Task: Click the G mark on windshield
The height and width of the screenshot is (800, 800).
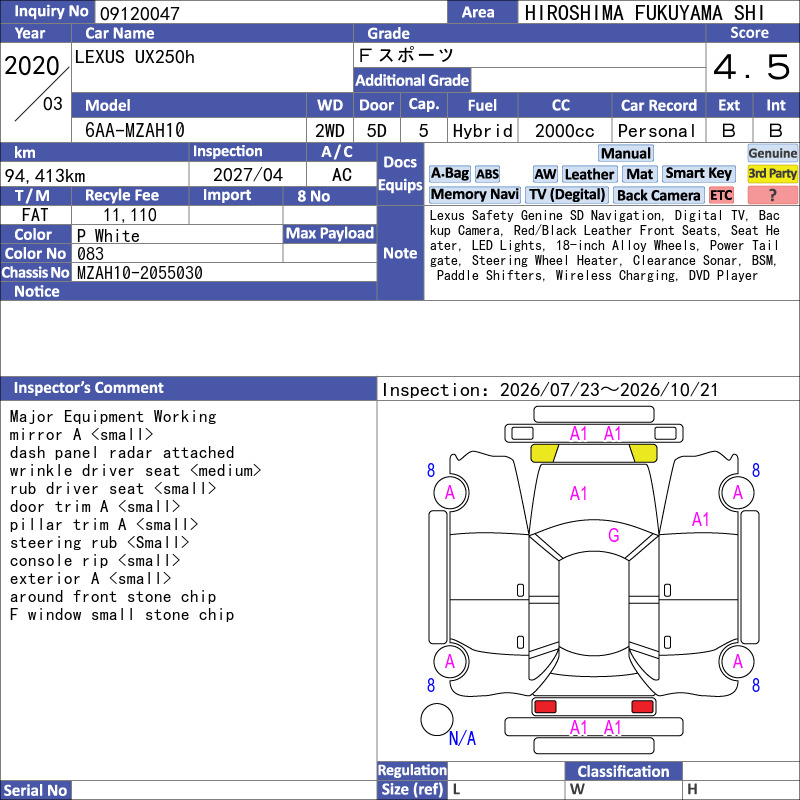Action: coord(613,535)
